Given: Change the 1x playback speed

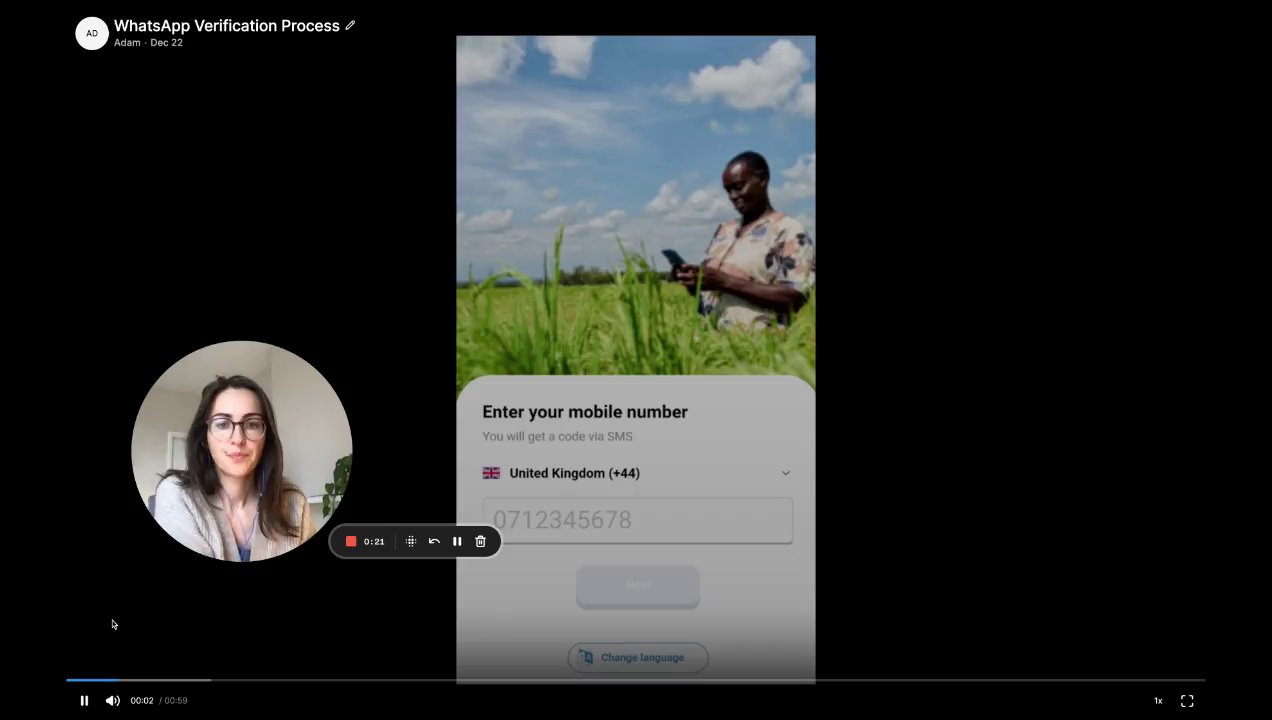Looking at the screenshot, I should point(1158,701).
